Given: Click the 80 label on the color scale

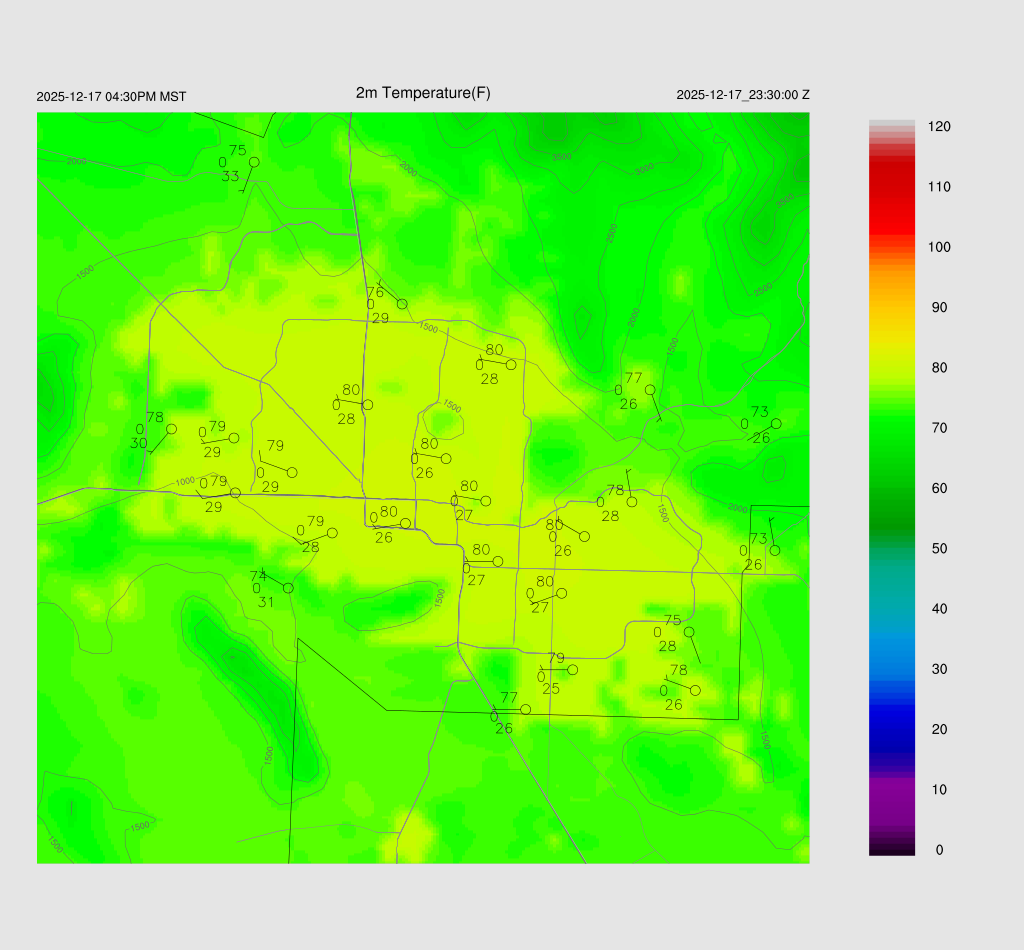Looking at the screenshot, I should pos(939,368).
